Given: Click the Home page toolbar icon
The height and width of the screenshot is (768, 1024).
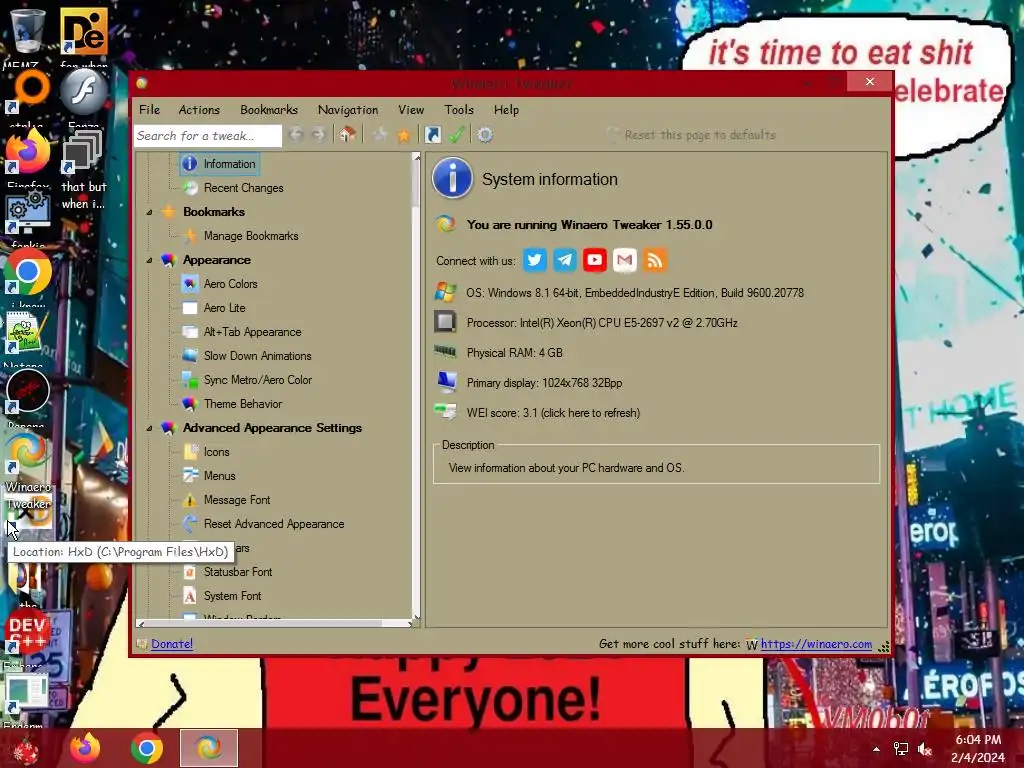Looking at the screenshot, I should [x=347, y=135].
